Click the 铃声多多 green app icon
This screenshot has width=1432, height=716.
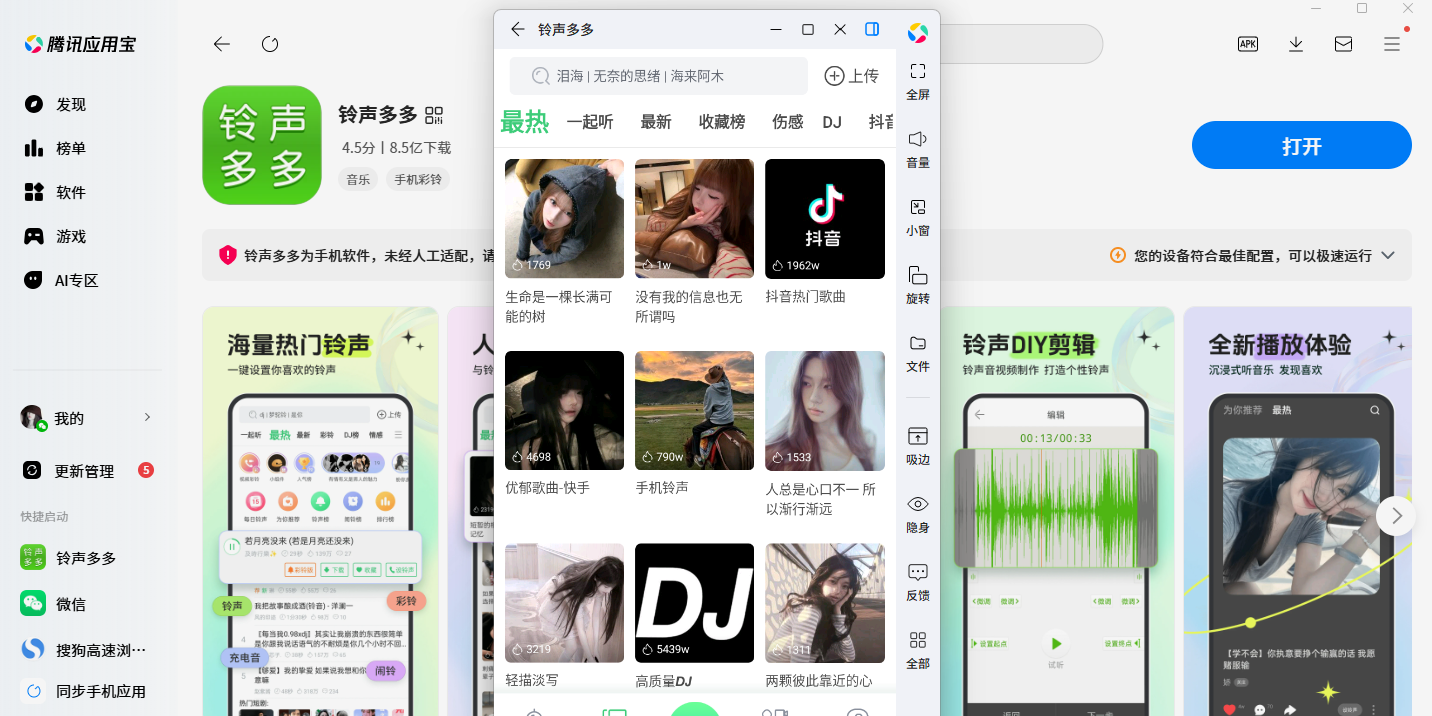[x=262, y=145]
